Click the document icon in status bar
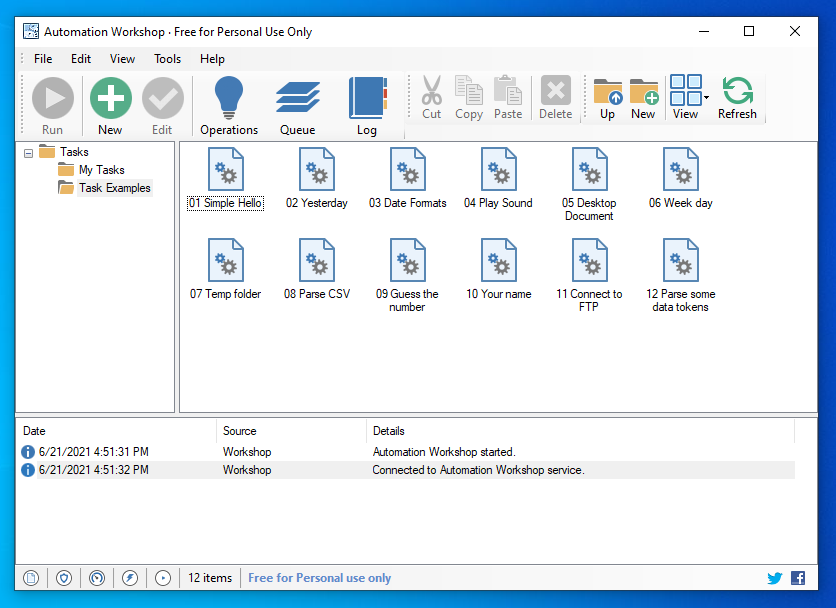Screen dimensions: 836x608 31,578
